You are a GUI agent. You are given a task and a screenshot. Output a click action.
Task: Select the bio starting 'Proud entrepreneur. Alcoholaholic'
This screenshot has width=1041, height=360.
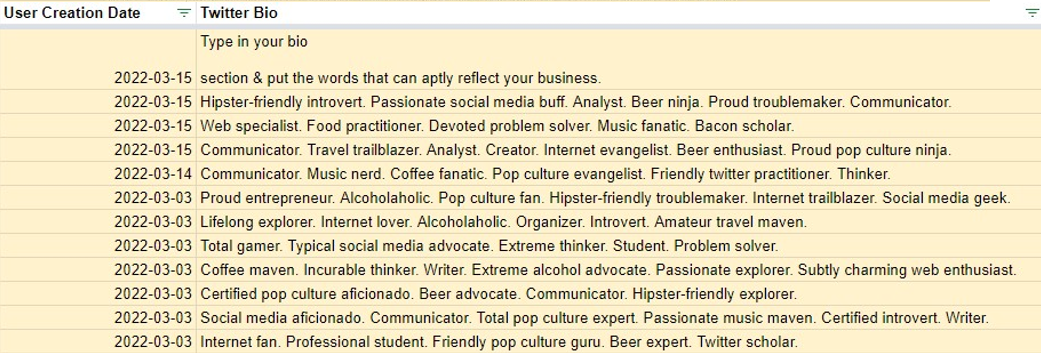click(618, 198)
